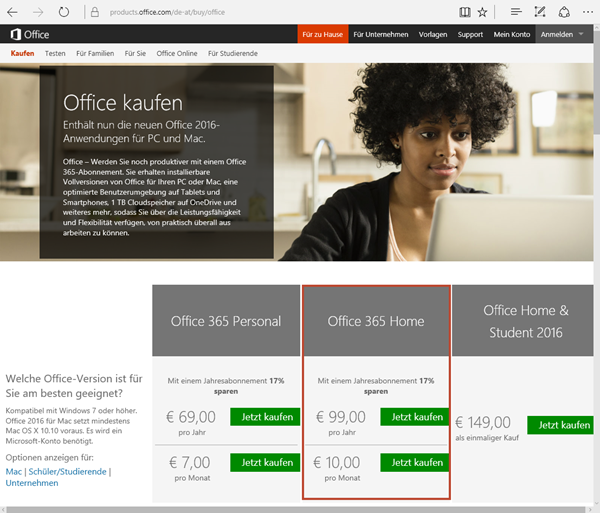The height and width of the screenshot is (513, 600).
Task: Select the Für Studierende sub-navigation tab
Action: (x=233, y=54)
